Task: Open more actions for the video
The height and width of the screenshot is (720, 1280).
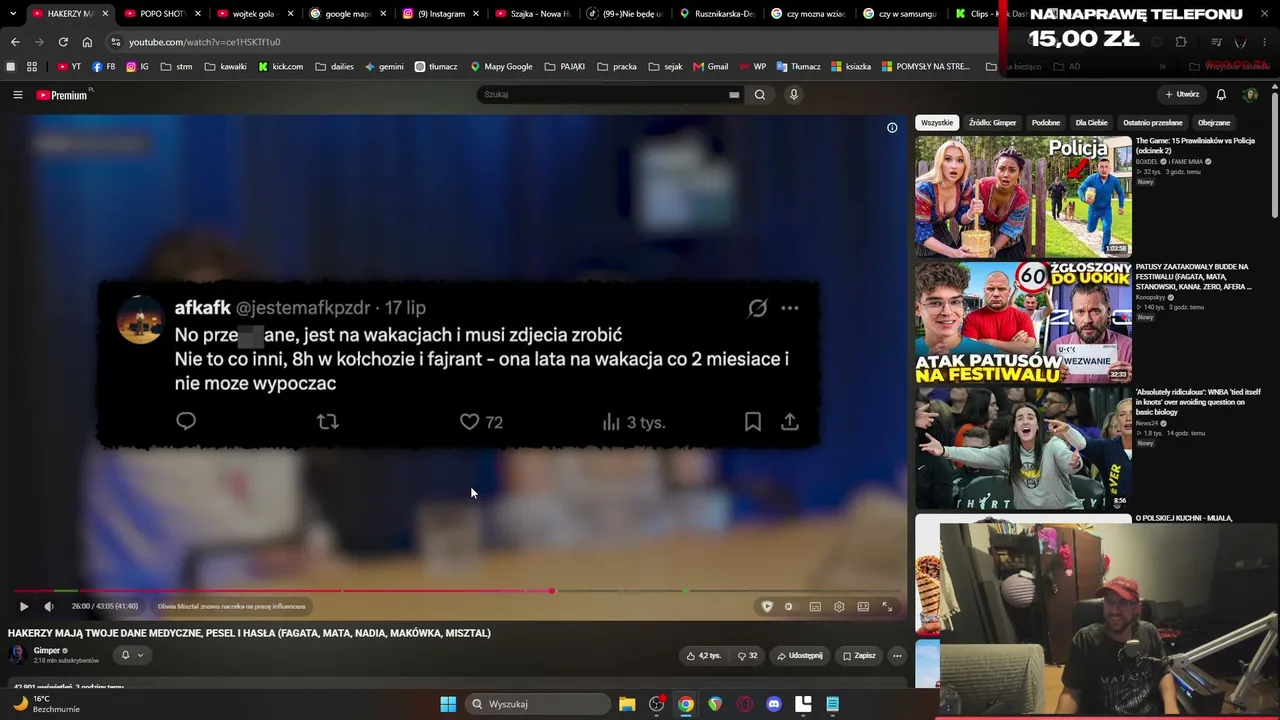Action: point(897,656)
